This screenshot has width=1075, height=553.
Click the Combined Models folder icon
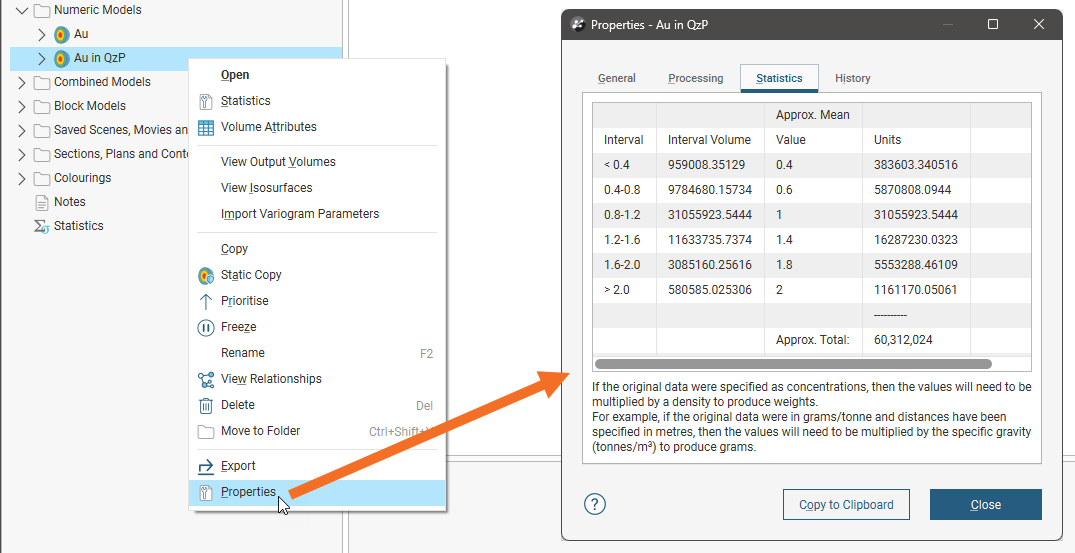pyautogui.click(x=43, y=82)
